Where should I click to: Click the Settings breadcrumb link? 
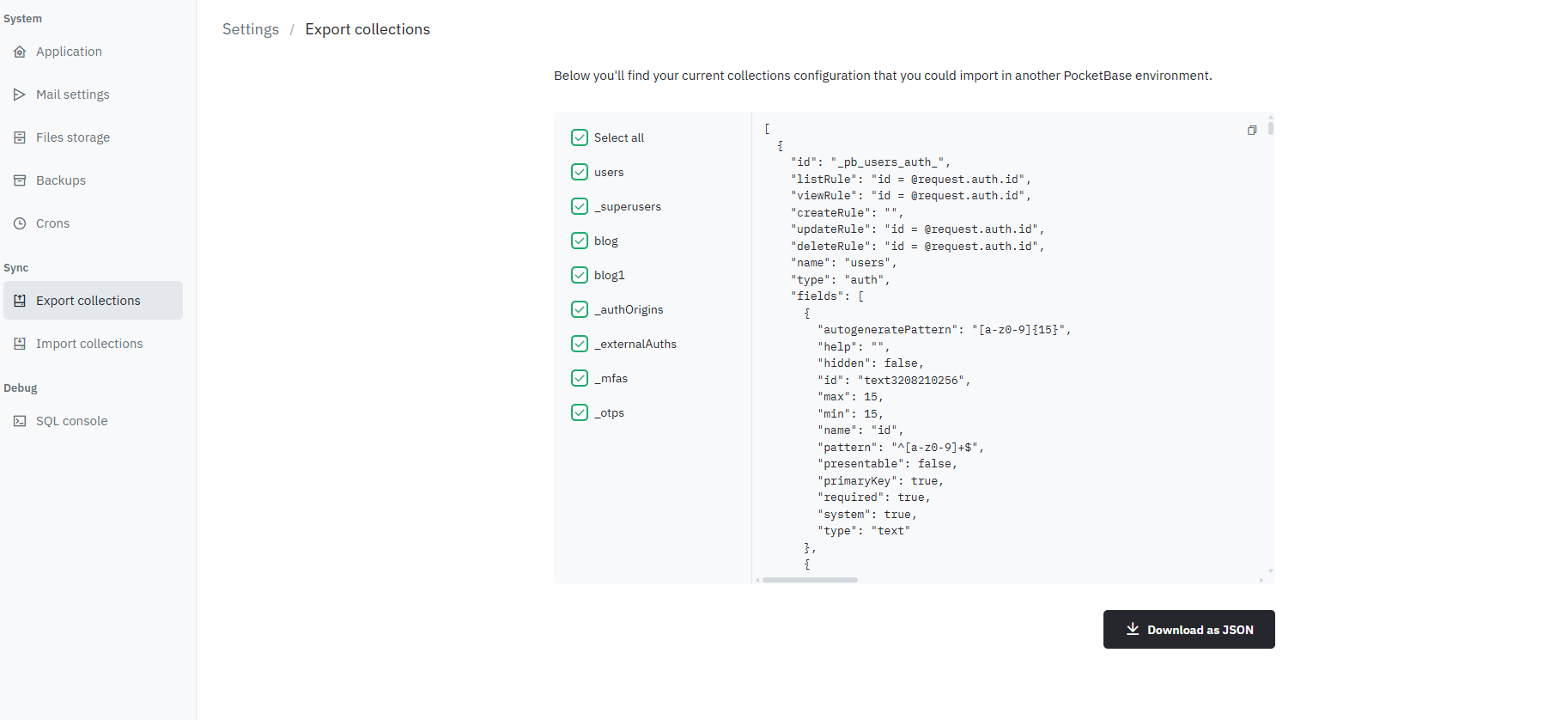(x=251, y=29)
